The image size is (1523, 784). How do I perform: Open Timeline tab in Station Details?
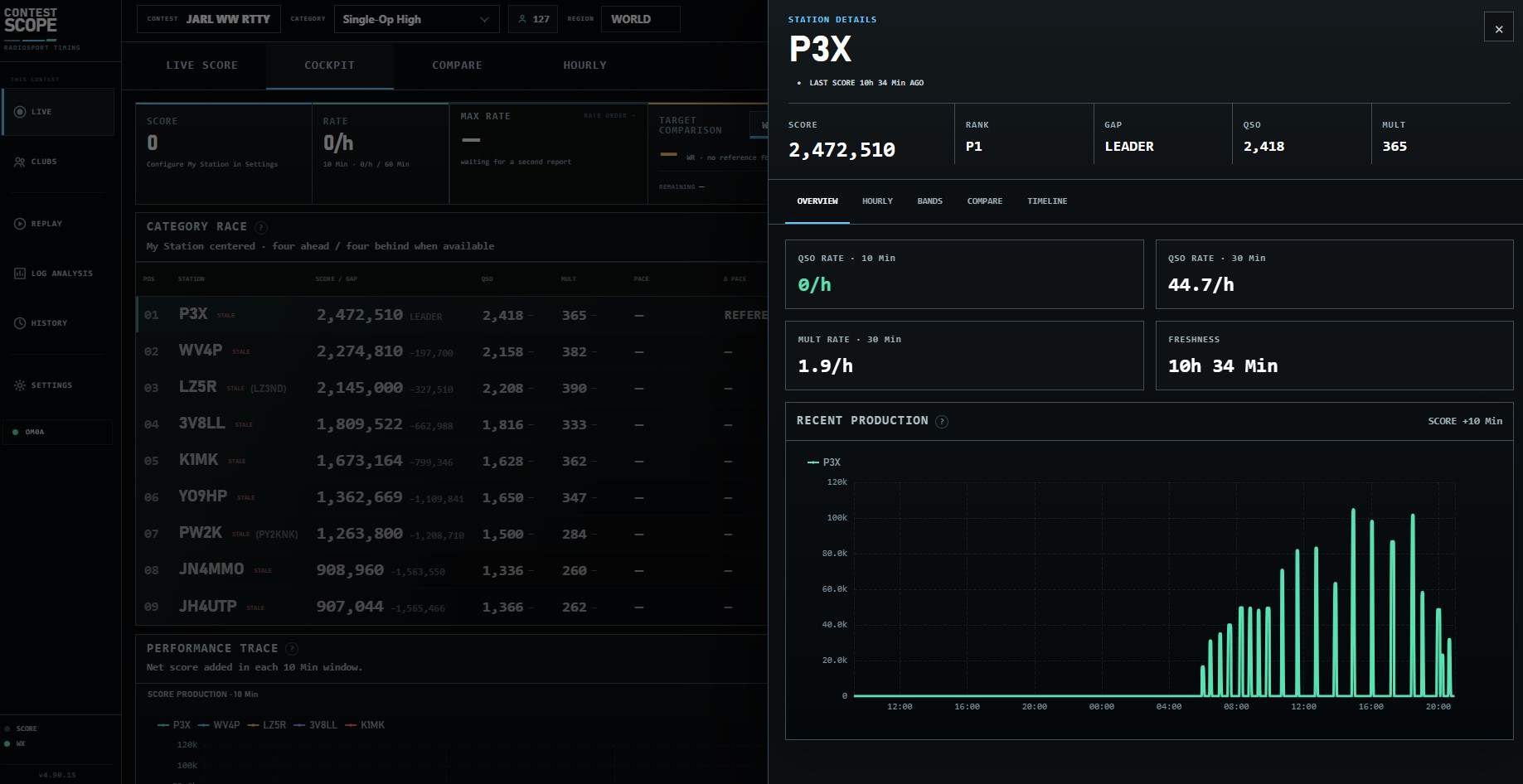pos(1047,201)
